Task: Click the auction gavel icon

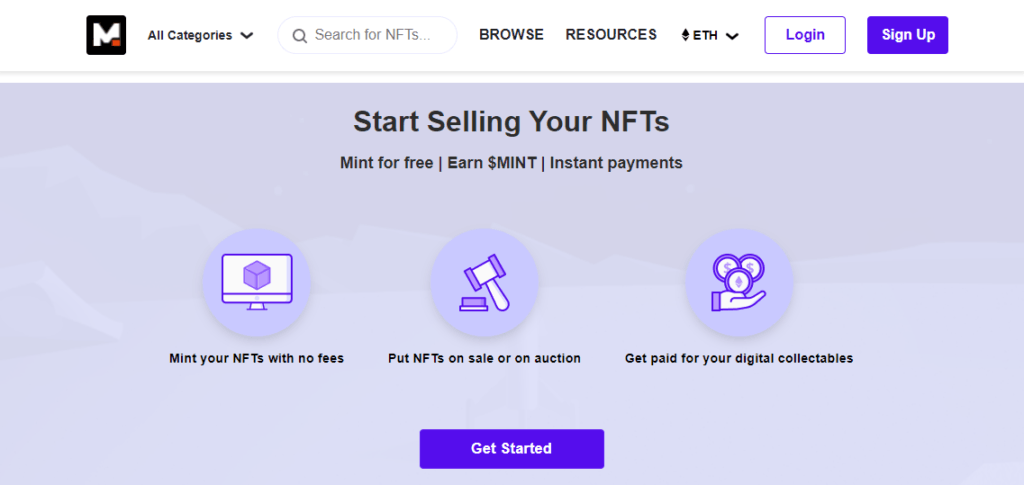Action: click(484, 283)
